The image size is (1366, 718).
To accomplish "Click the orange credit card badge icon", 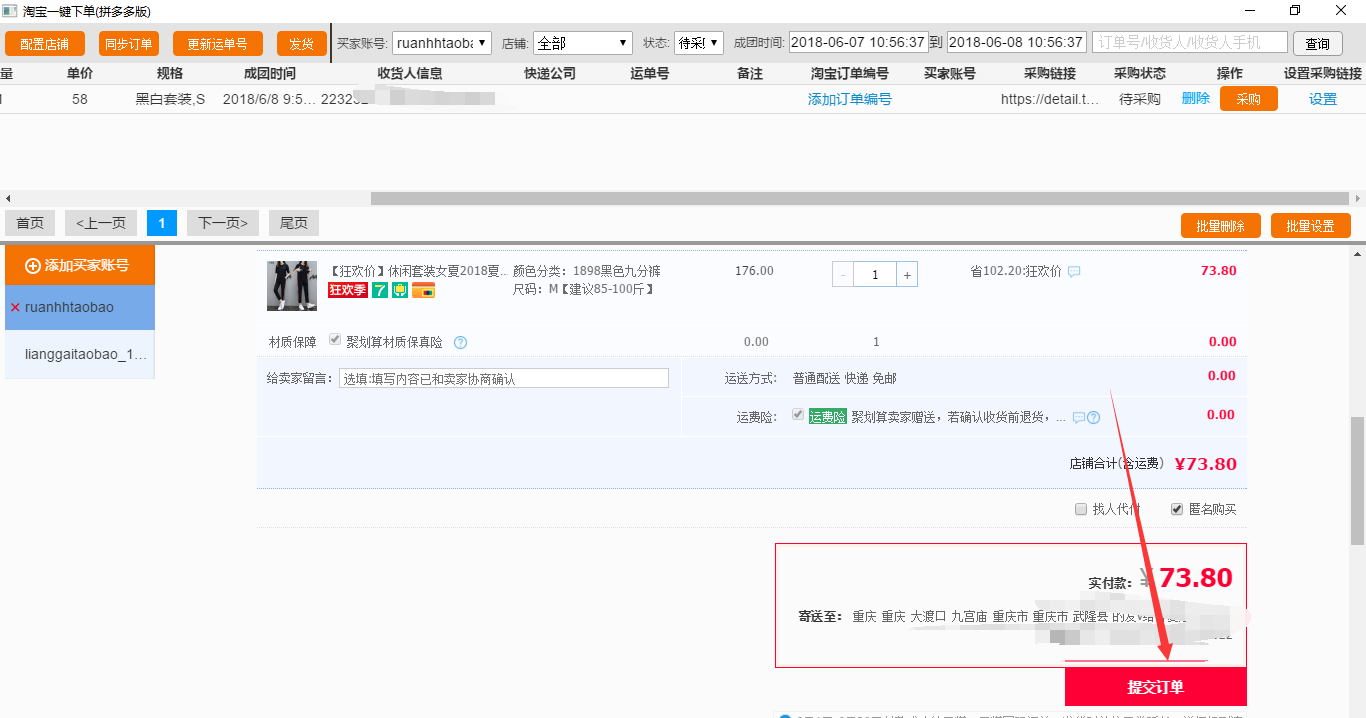I will click(423, 290).
